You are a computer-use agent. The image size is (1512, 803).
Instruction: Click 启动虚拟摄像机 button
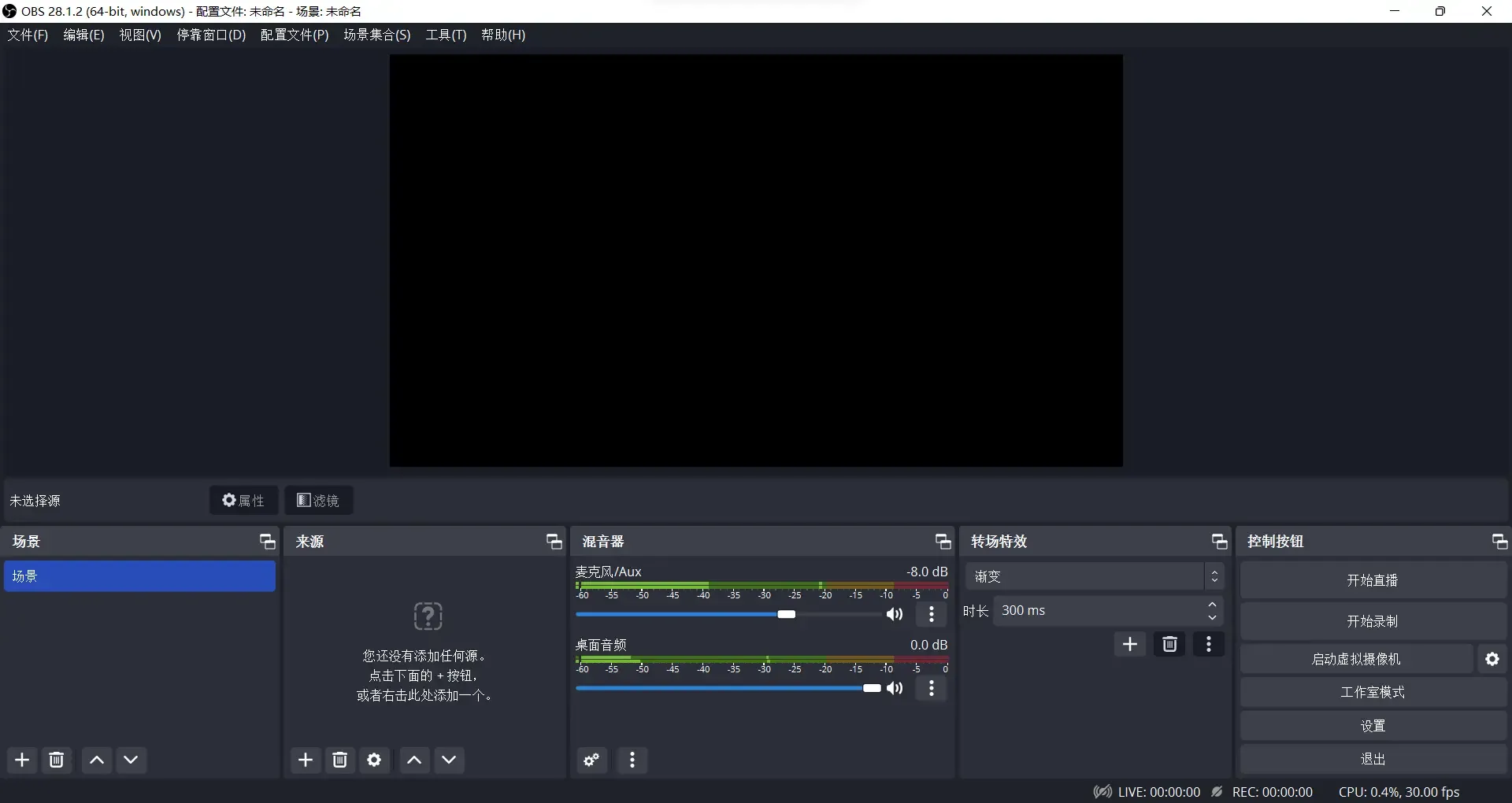[1356, 659]
